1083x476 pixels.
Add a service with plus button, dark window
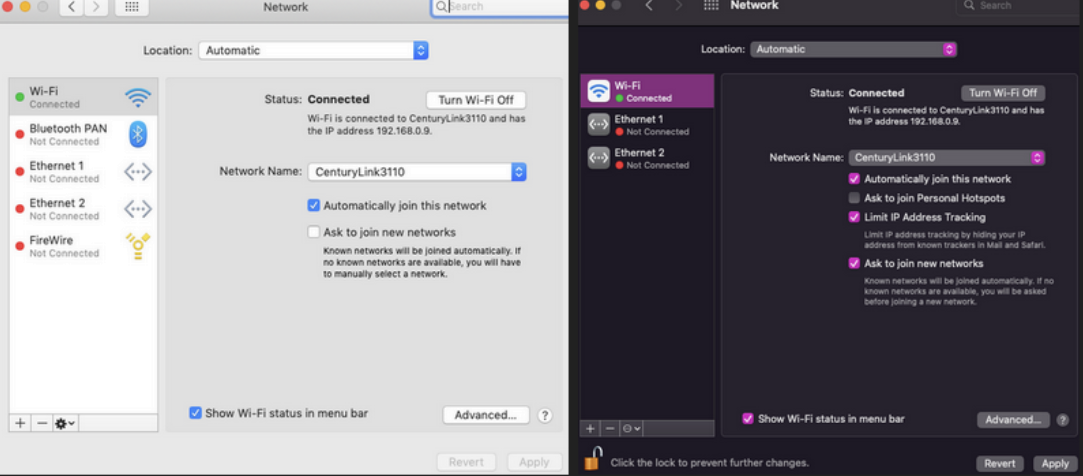click(x=590, y=428)
